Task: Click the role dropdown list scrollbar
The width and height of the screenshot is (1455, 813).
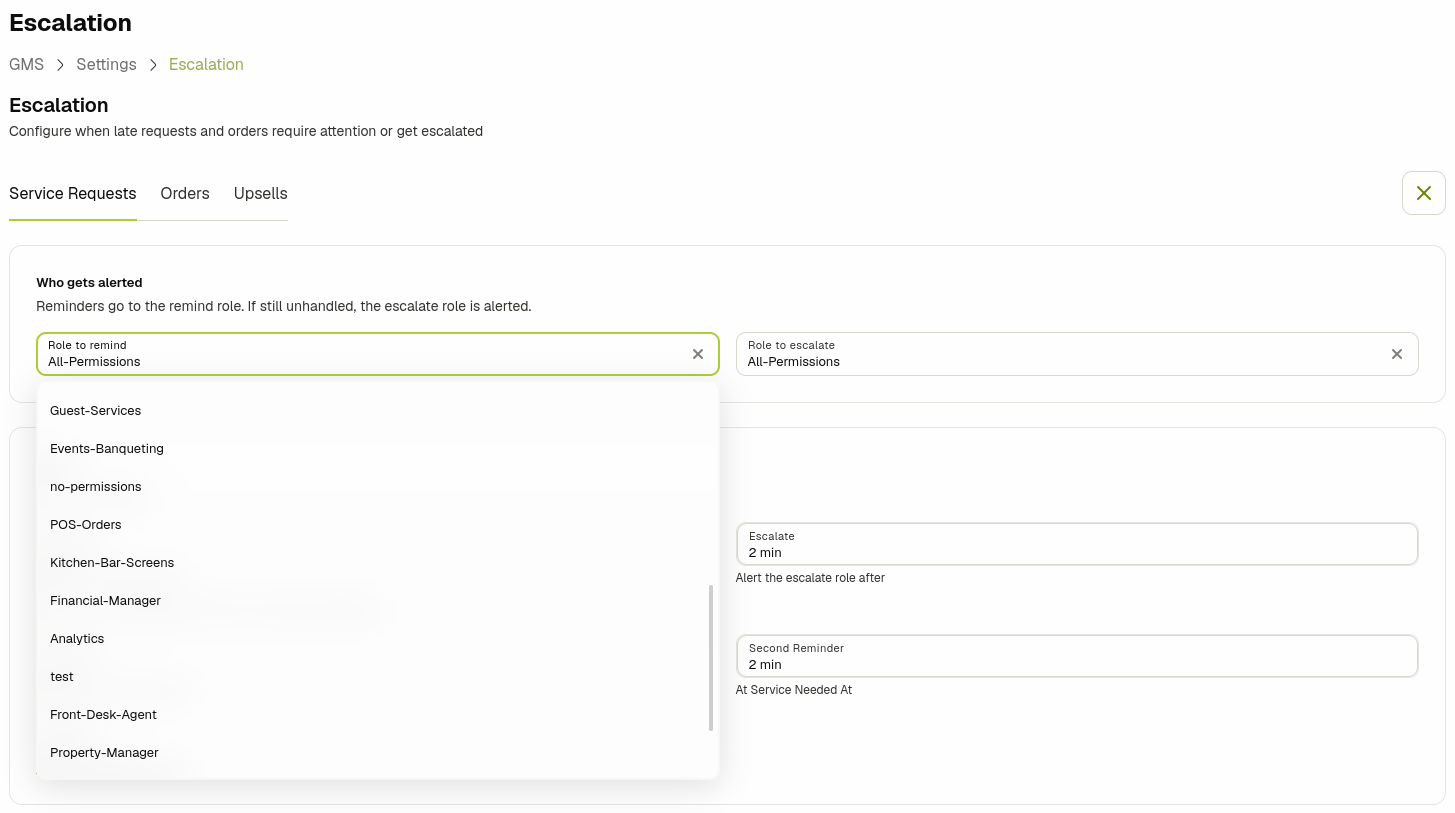Action: point(711,658)
